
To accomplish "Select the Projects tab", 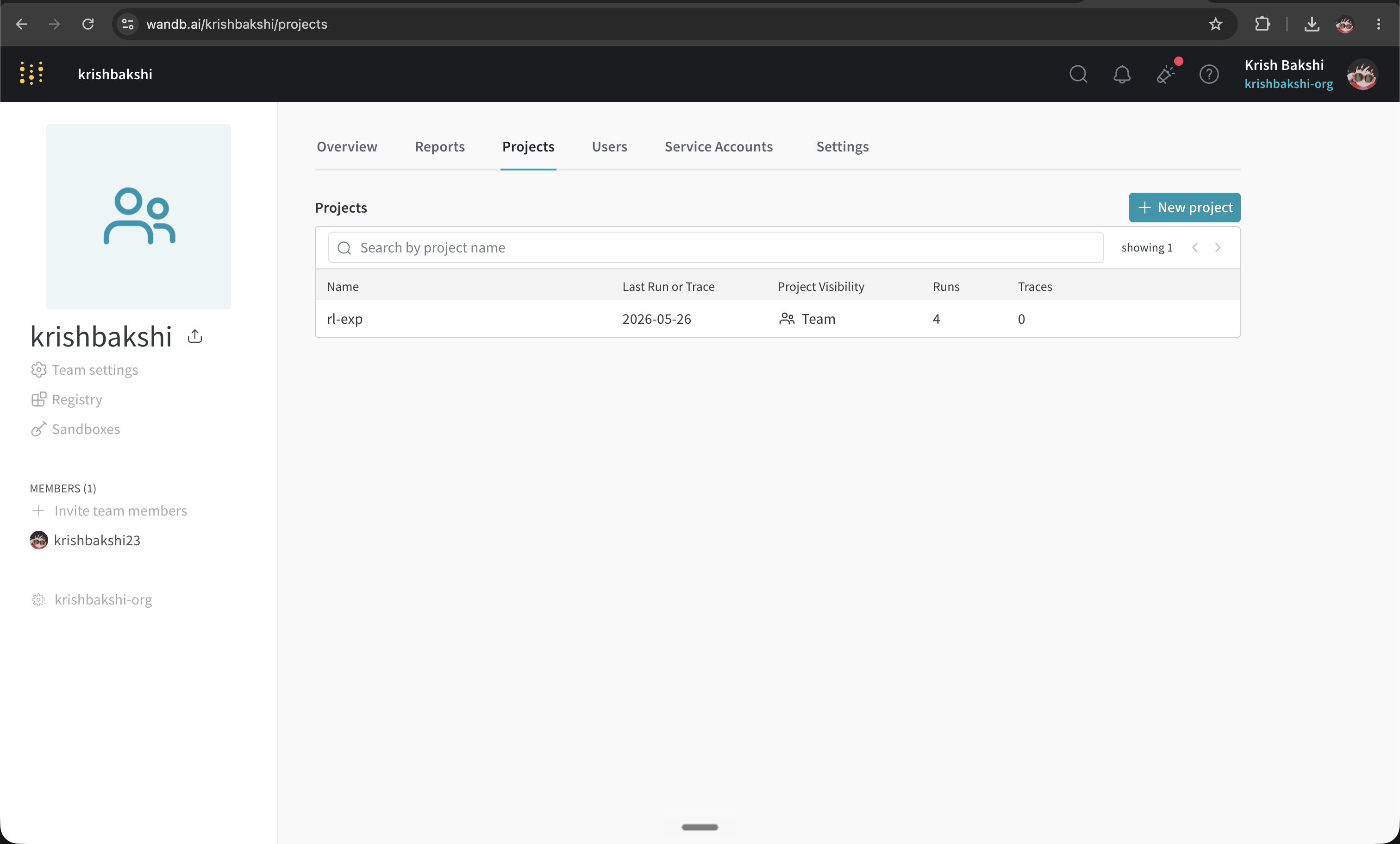I will pyautogui.click(x=528, y=147).
